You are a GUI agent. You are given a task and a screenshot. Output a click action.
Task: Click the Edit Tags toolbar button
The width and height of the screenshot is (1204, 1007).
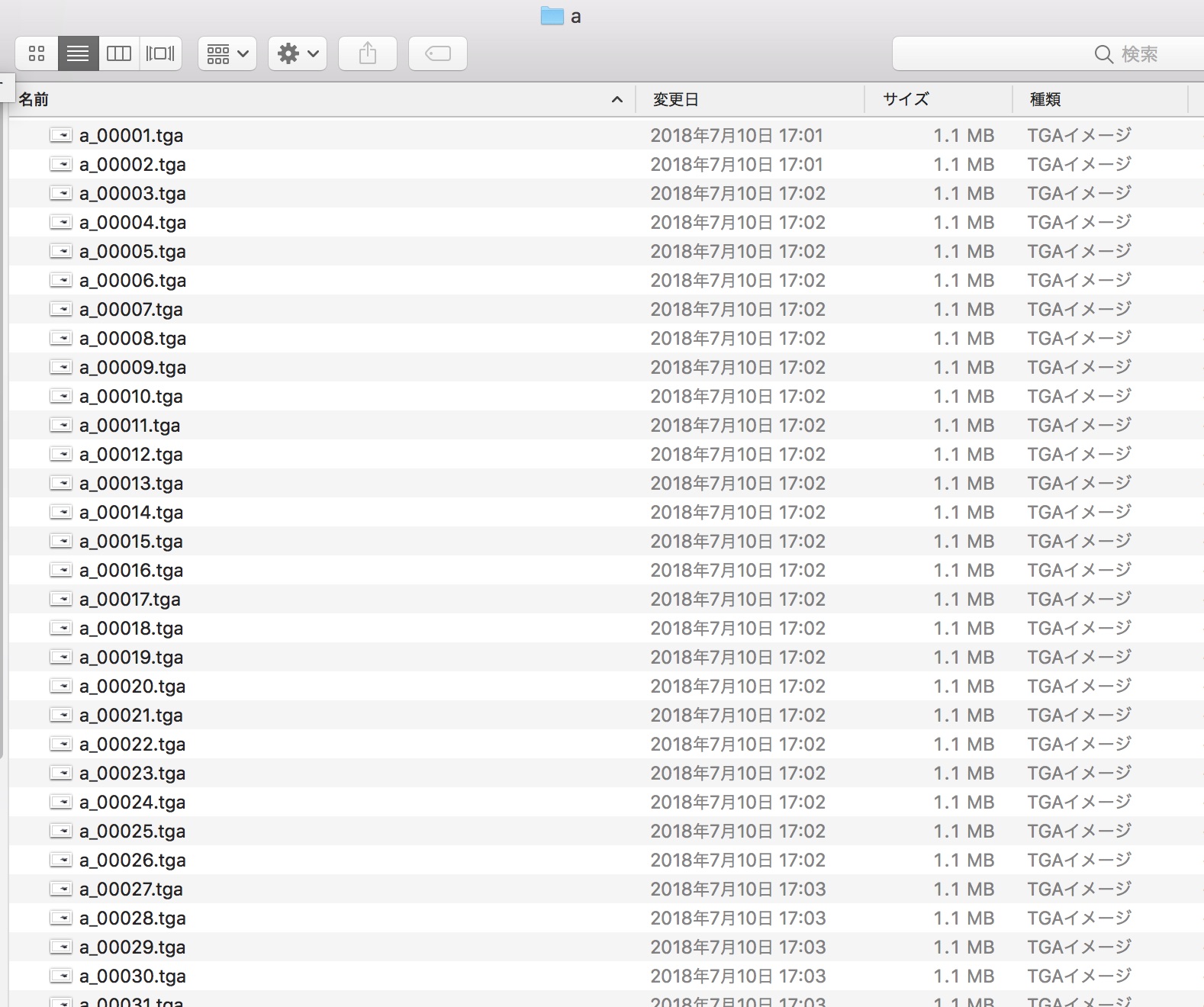pyautogui.click(x=438, y=53)
